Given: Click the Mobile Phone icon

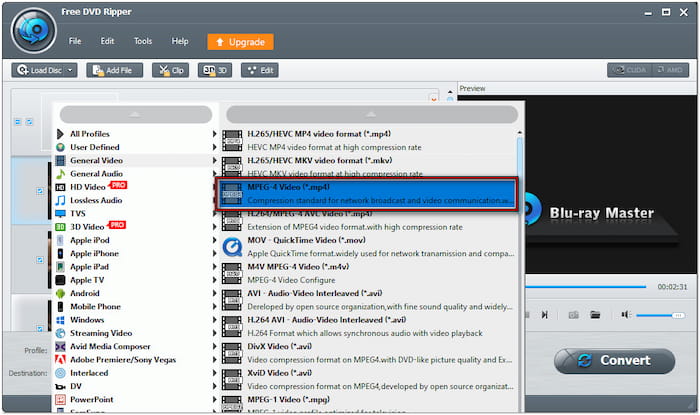Looking at the screenshot, I should 60,307.
